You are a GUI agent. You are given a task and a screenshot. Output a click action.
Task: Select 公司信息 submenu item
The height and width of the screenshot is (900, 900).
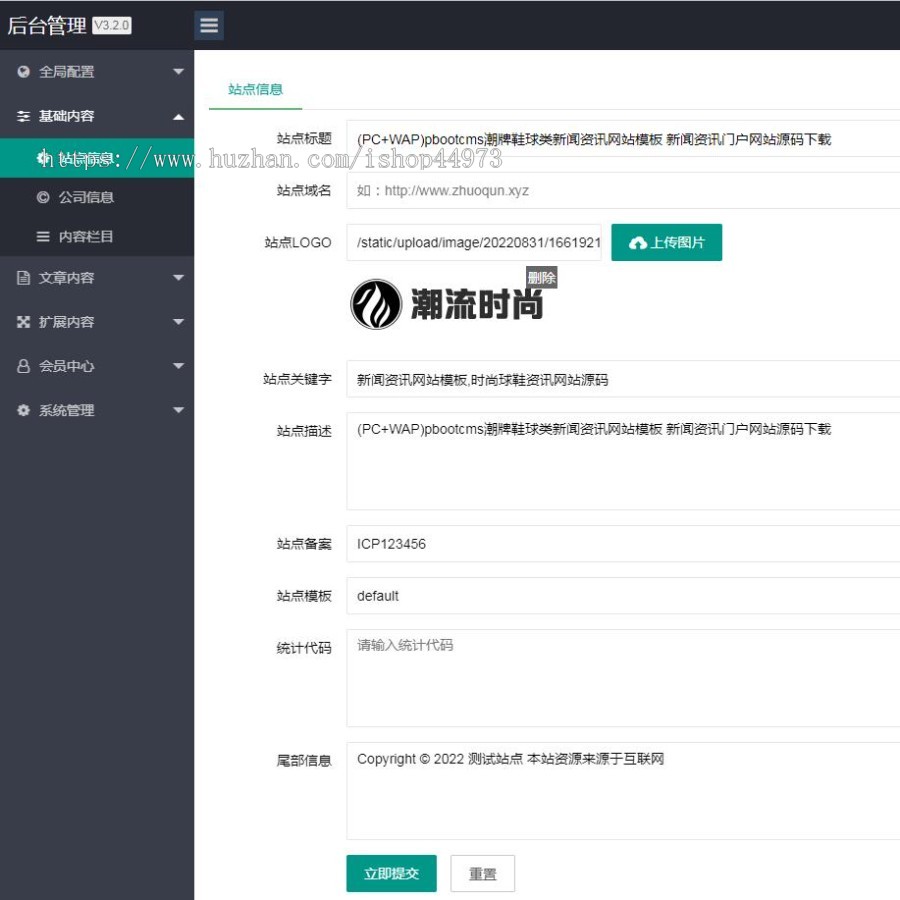click(97, 197)
